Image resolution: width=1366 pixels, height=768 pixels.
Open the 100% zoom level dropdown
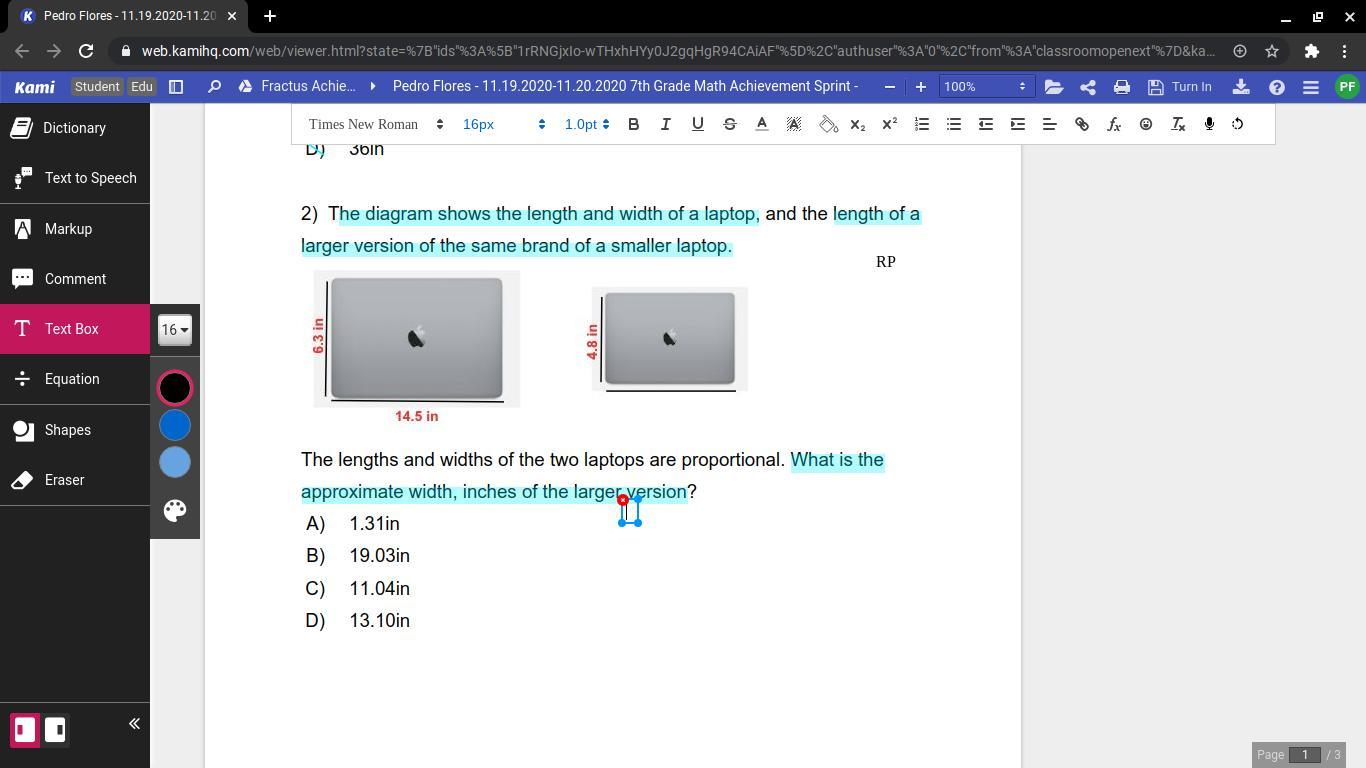(984, 87)
